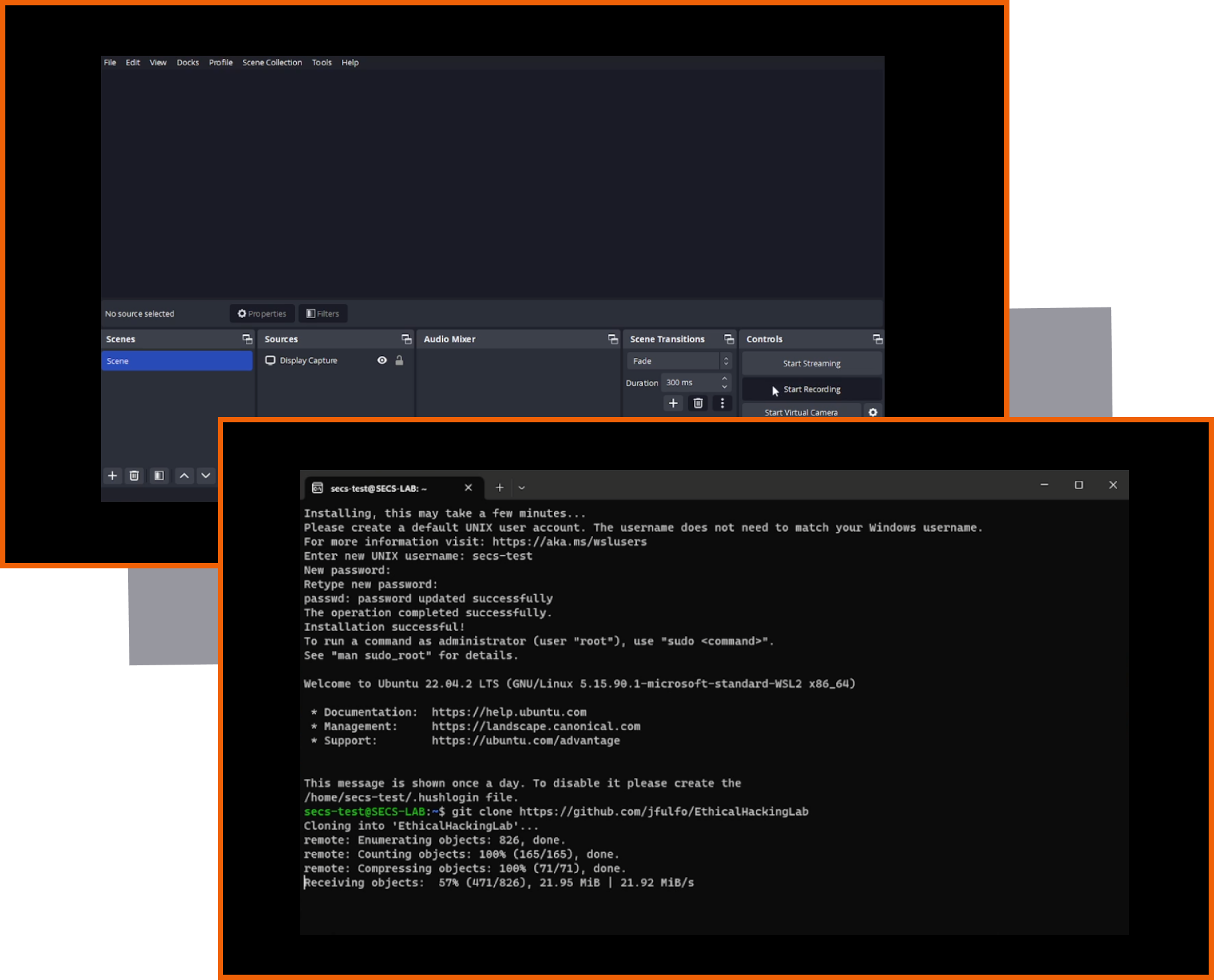1214x980 pixels.
Task: Toggle visibility eye of Display Capture
Action: click(x=382, y=361)
